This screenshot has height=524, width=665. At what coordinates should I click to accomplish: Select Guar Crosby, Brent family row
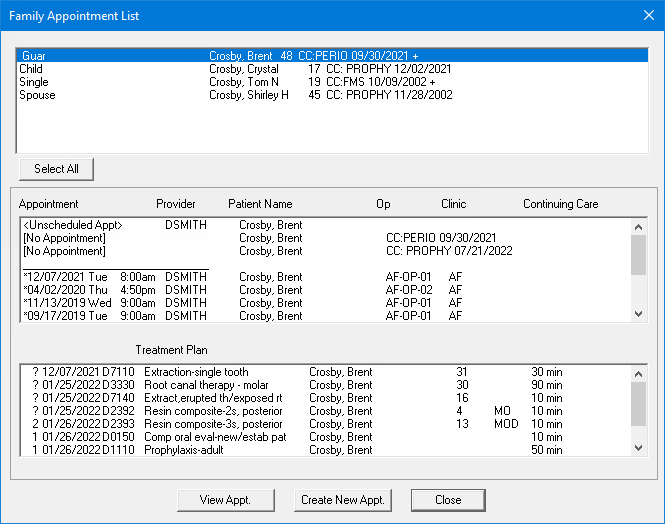[332, 56]
